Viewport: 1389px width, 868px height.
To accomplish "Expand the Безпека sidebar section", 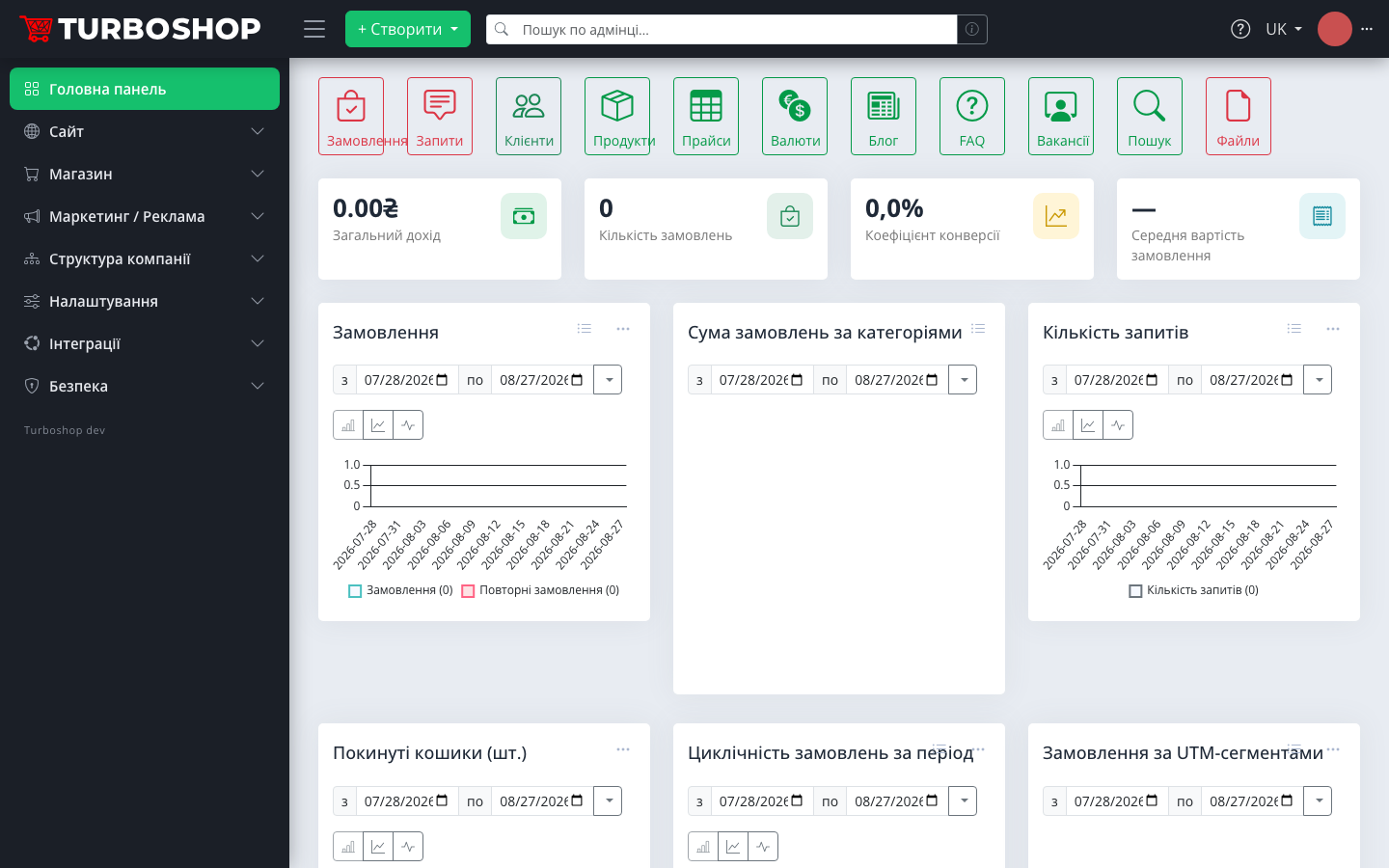I will (145, 386).
